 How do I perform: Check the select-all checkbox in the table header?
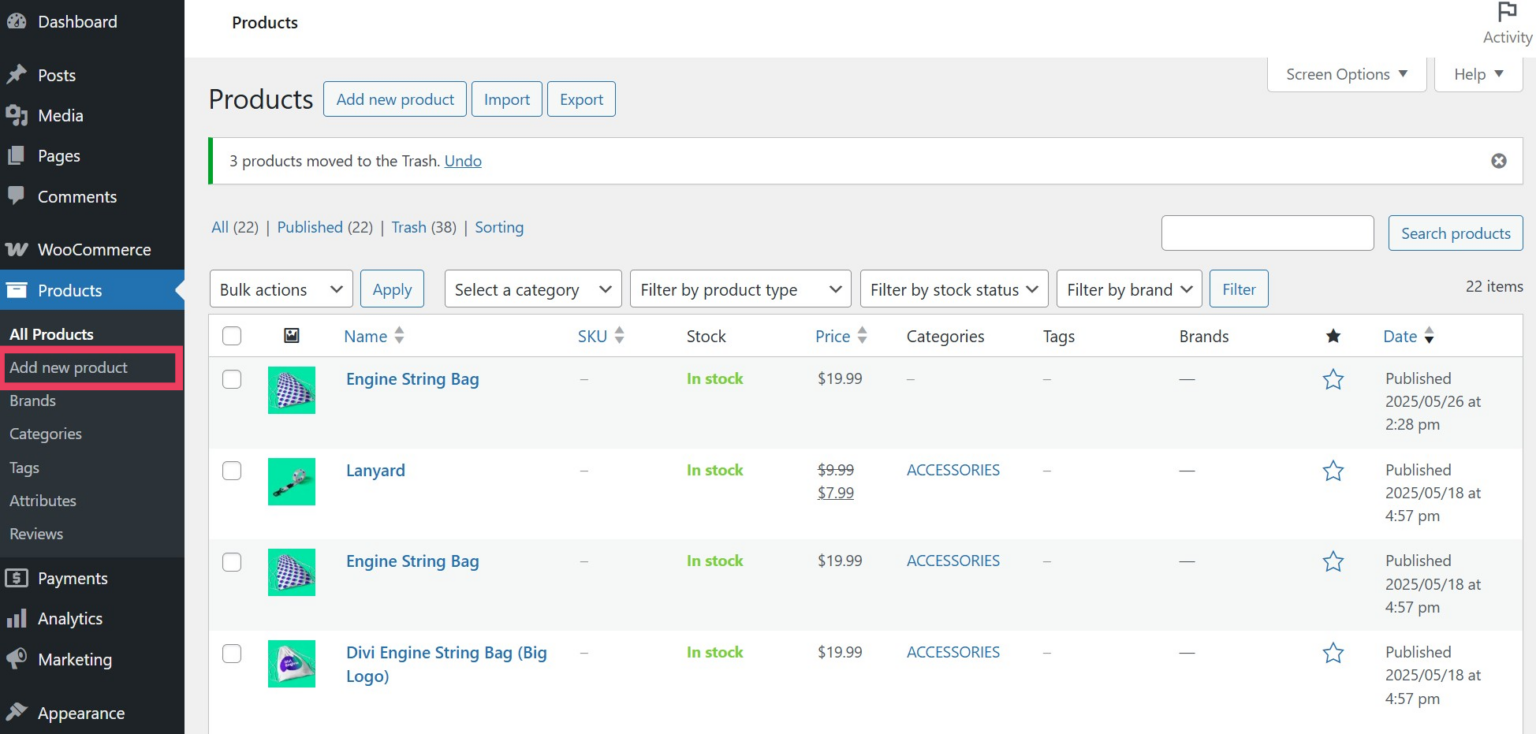[x=231, y=336]
